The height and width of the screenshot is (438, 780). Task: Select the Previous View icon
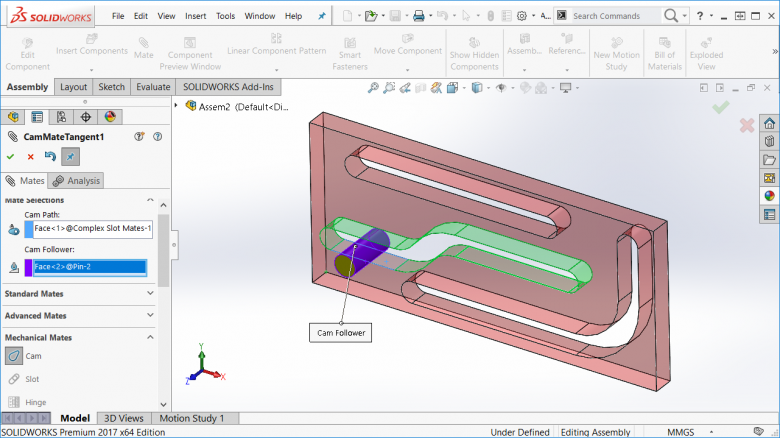point(405,88)
